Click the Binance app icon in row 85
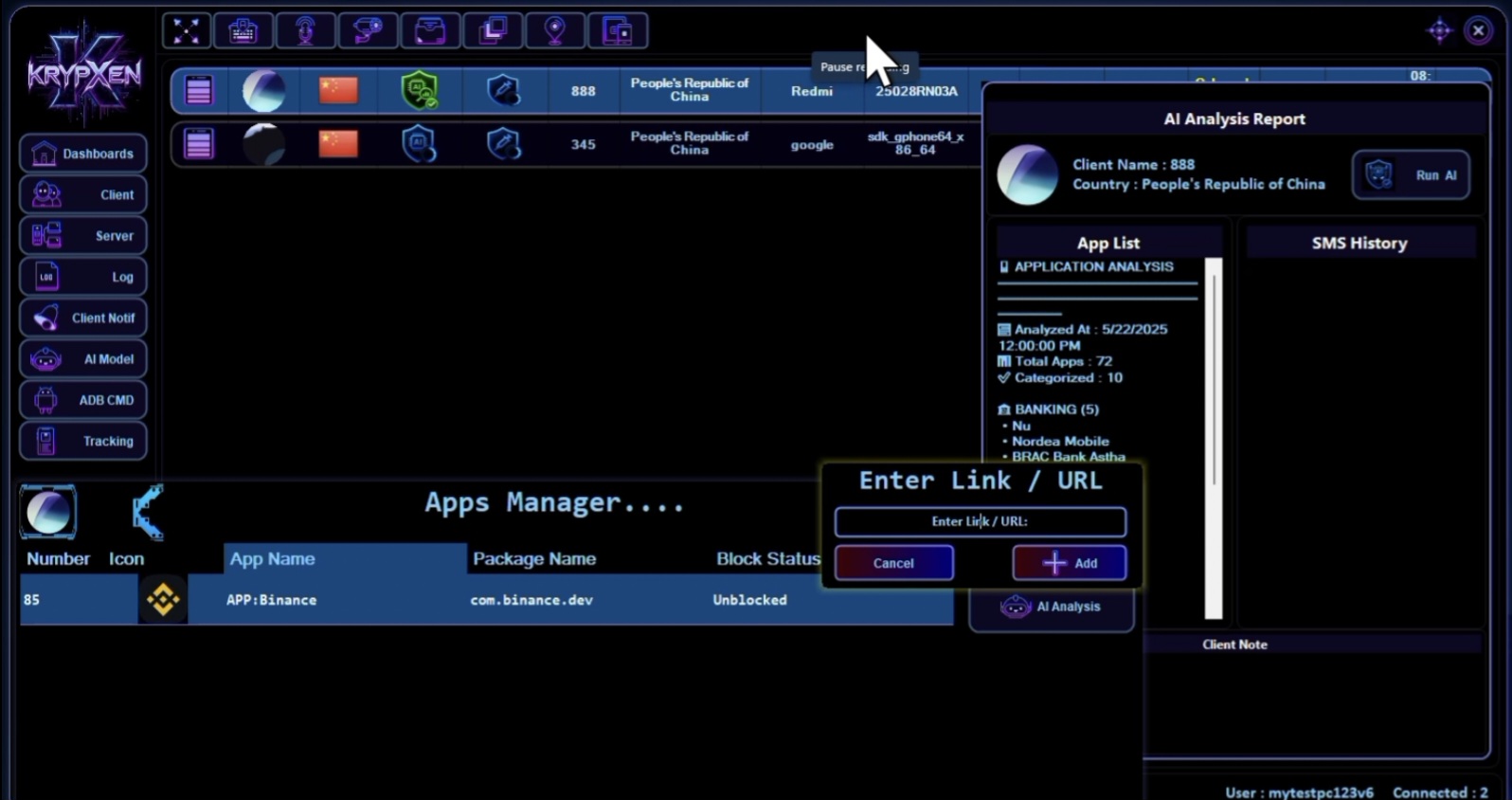 (163, 599)
